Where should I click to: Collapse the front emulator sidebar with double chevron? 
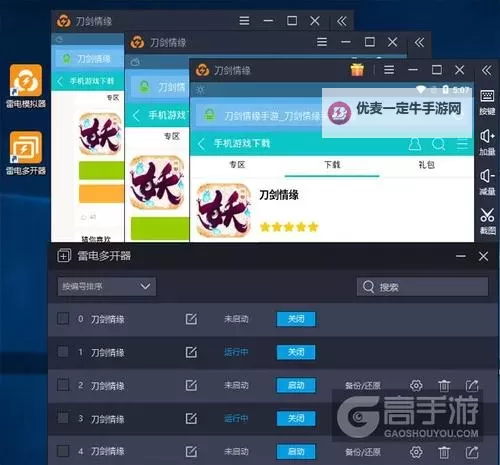[x=486, y=70]
